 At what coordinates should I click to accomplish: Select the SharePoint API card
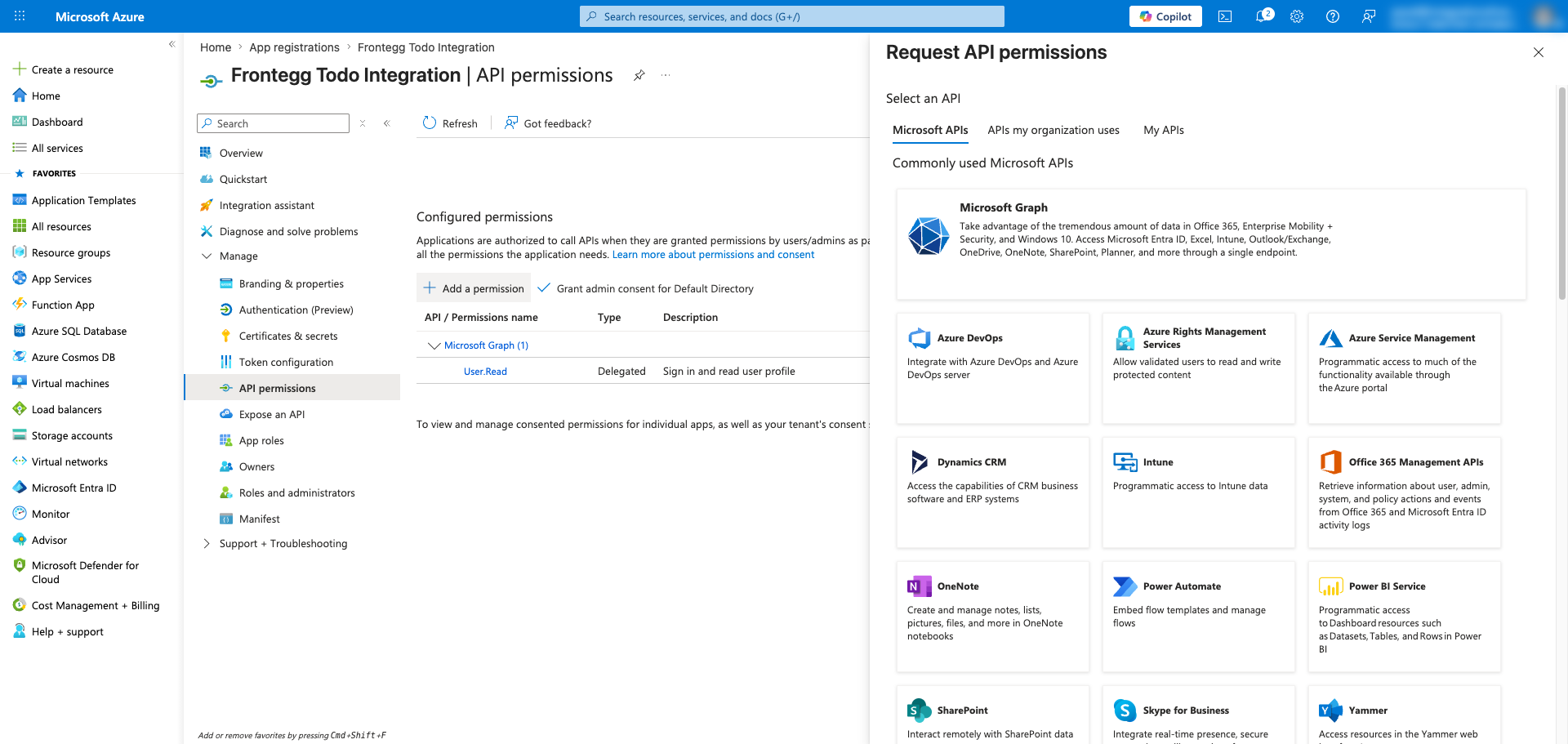(x=993, y=715)
